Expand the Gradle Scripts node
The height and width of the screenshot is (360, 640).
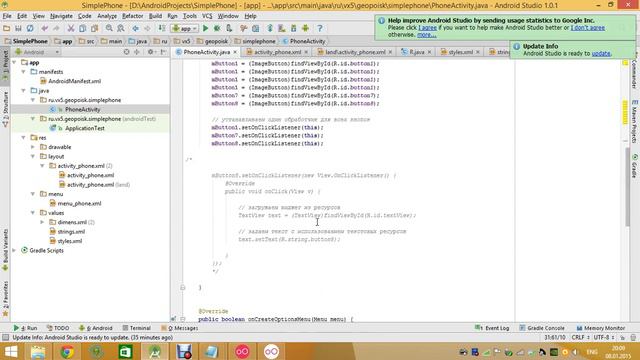tap(14, 250)
